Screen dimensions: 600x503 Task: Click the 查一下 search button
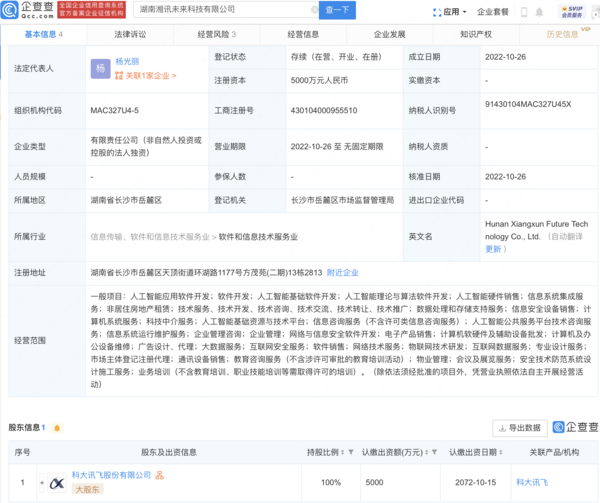pyautogui.click(x=338, y=10)
